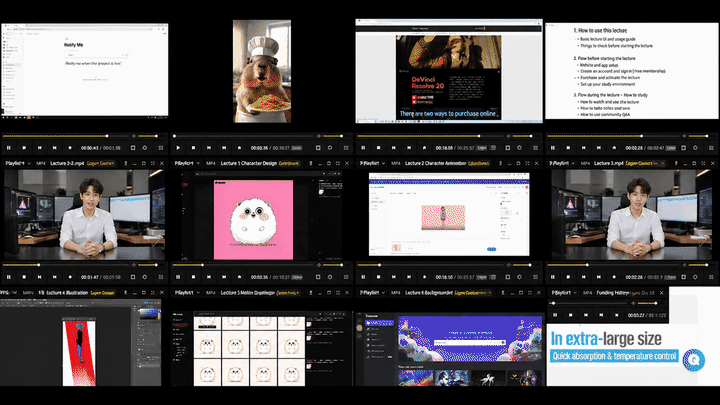The image size is (720, 405).
Task: Stop the capybara chef video player
Action: pyautogui.click(x=193, y=148)
